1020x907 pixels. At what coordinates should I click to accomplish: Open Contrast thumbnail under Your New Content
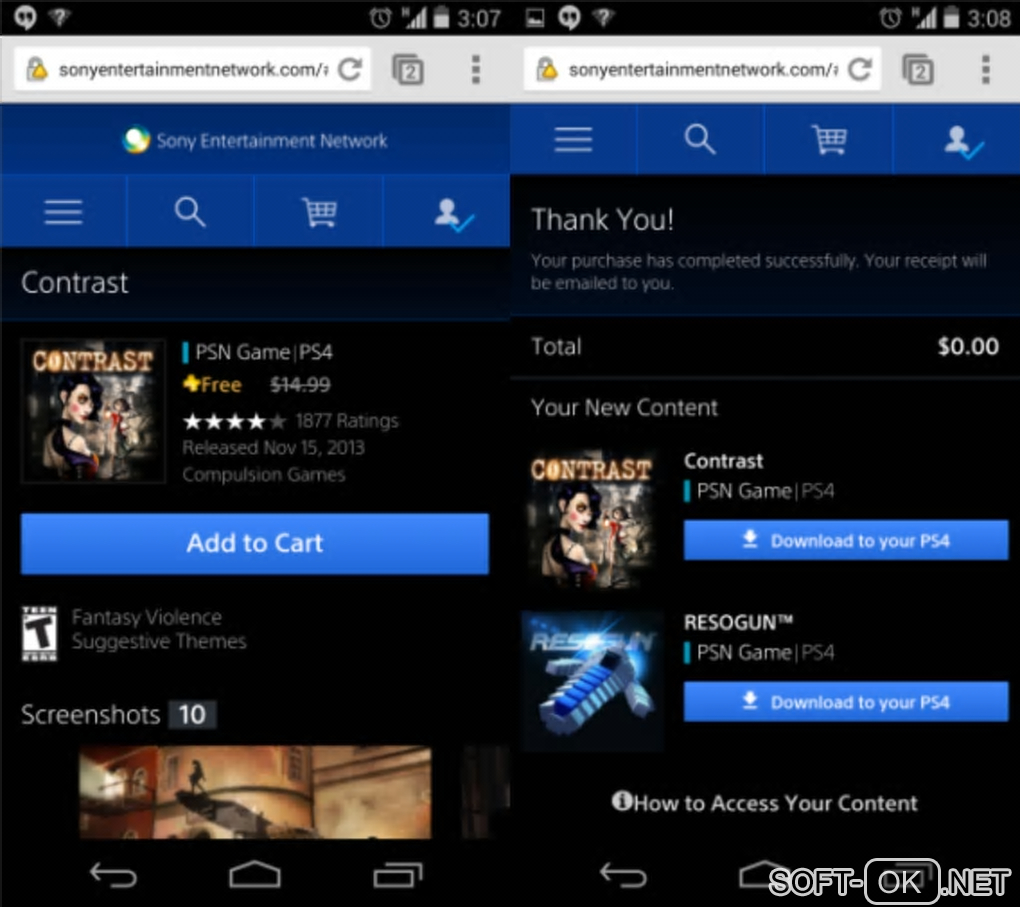591,519
